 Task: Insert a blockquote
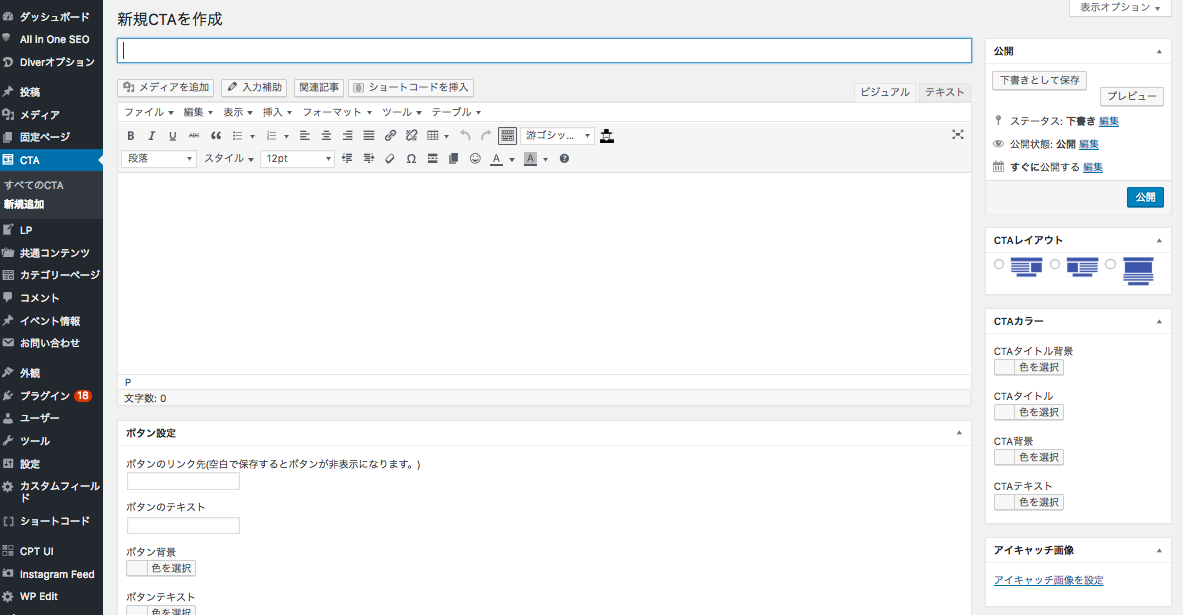point(216,136)
